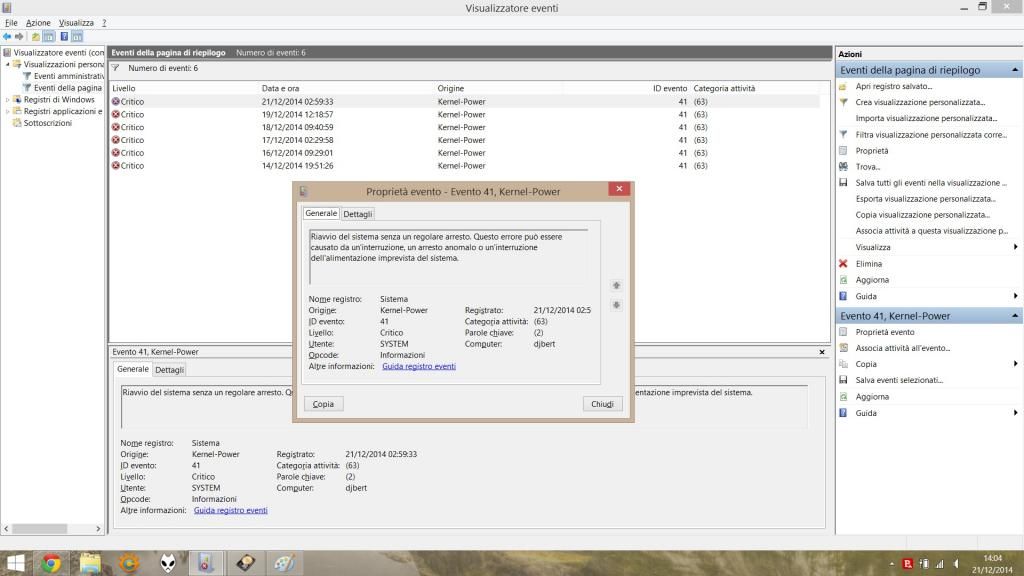1024x576 pixels.
Task: Click the Apri registro salvato folder icon
Action: (843, 86)
